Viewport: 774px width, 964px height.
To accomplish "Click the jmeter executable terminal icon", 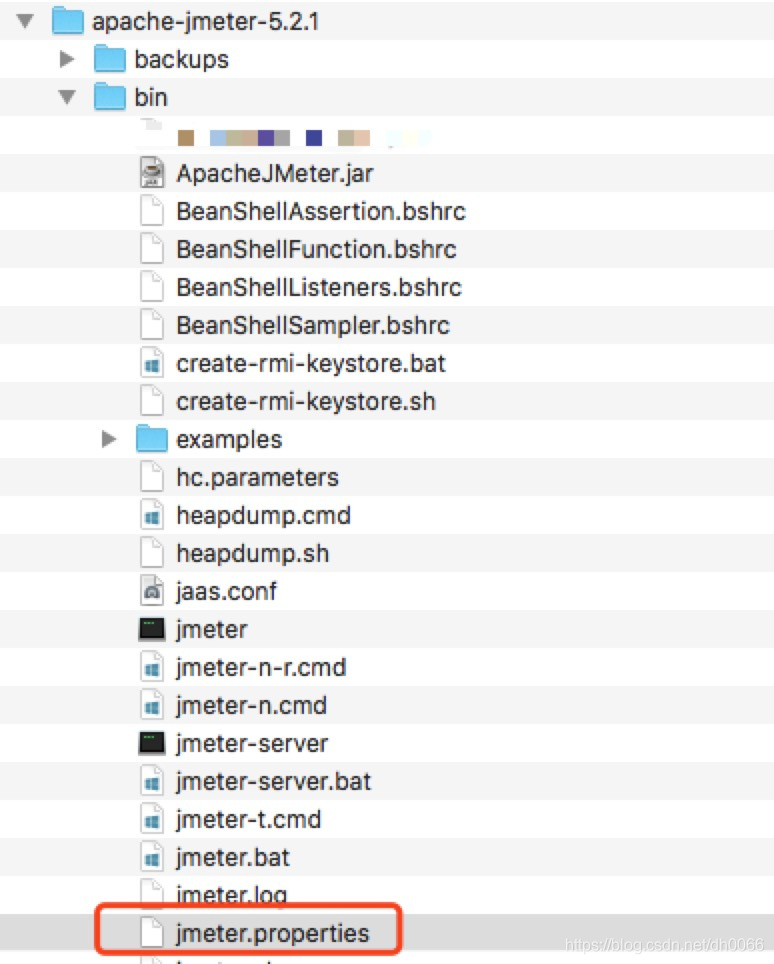I will tap(152, 630).
